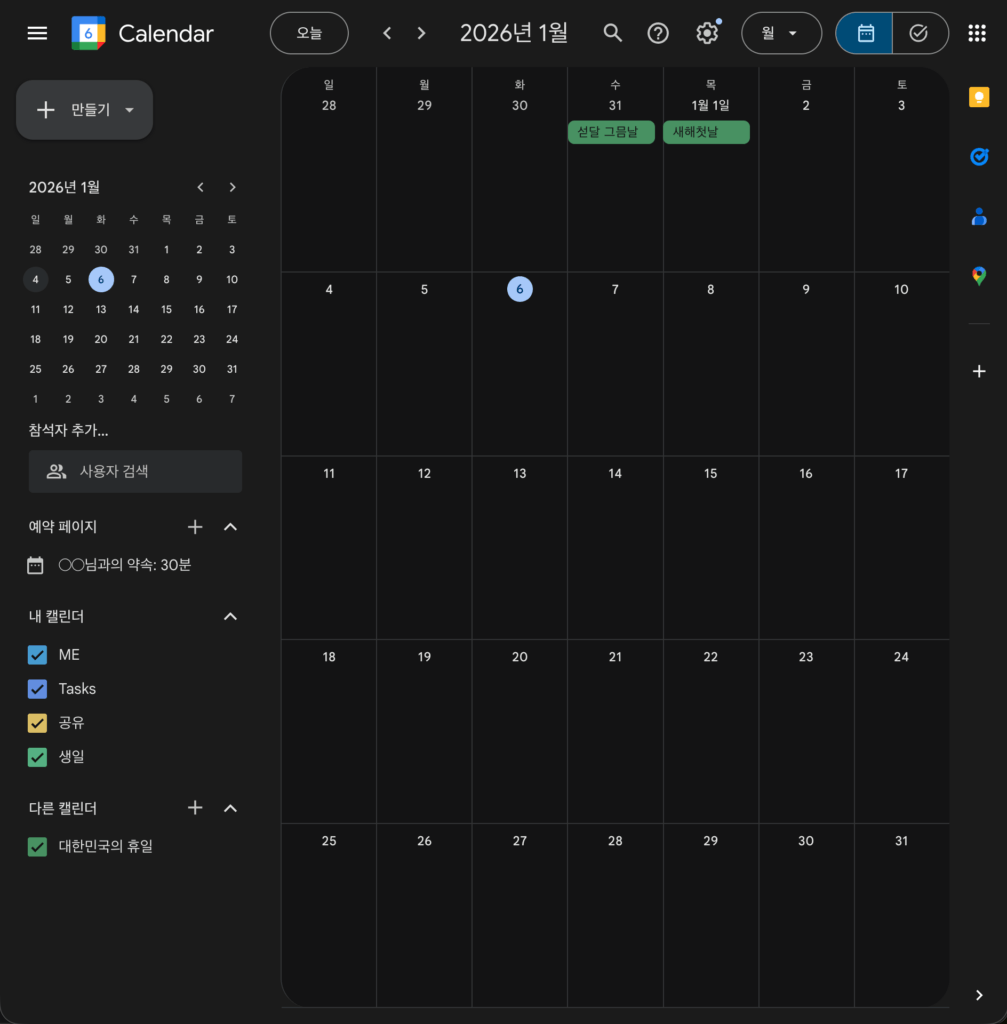Open Google Maps side panel icon
This screenshot has height=1024, width=1007.
pos(979,276)
